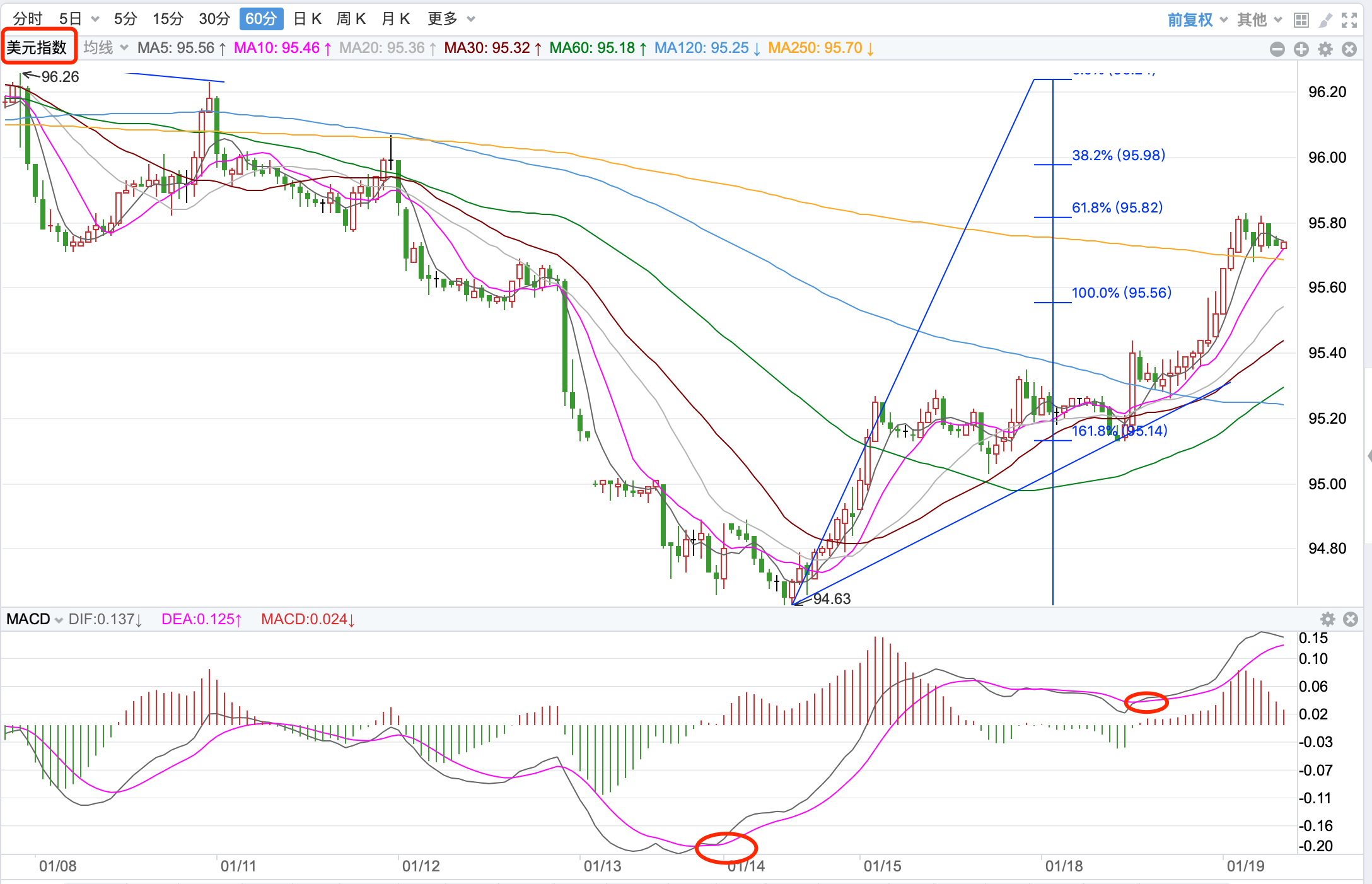This screenshot has height=884, width=1372.
Task: Open the 均线 overlay type selector
Action: 105,48
